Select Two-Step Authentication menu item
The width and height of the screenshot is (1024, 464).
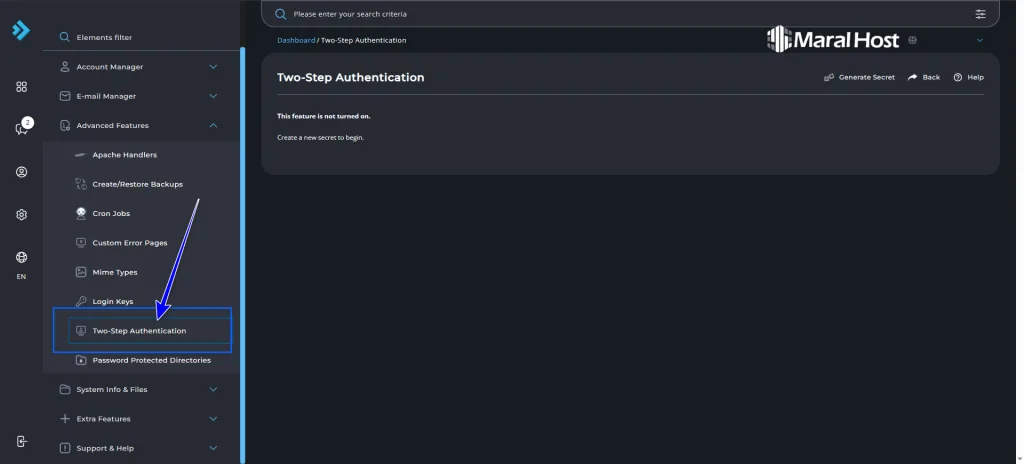coord(139,331)
